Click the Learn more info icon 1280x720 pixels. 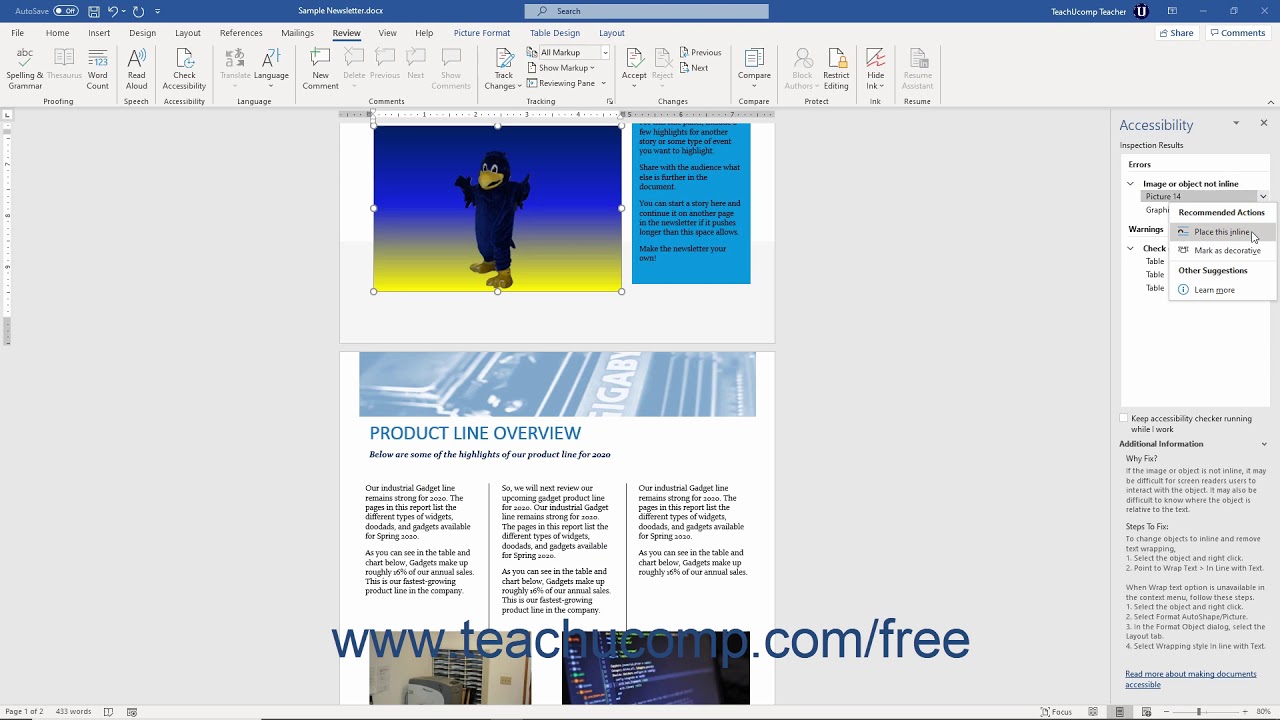(1183, 290)
